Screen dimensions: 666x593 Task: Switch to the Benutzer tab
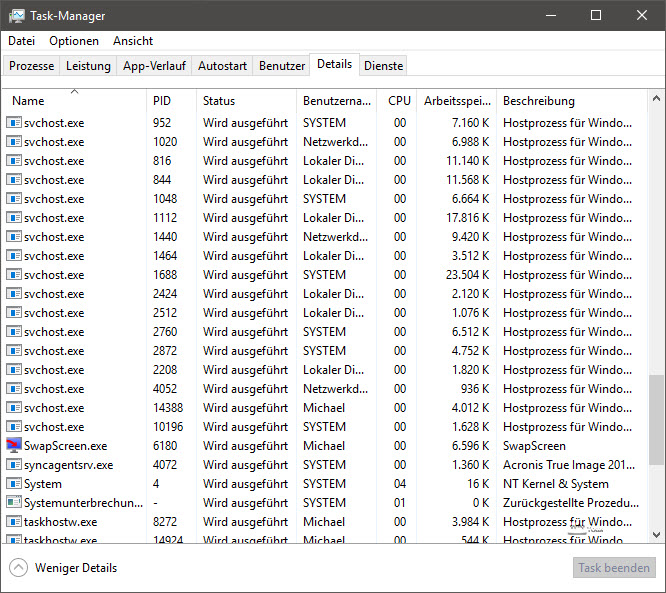coord(282,66)
